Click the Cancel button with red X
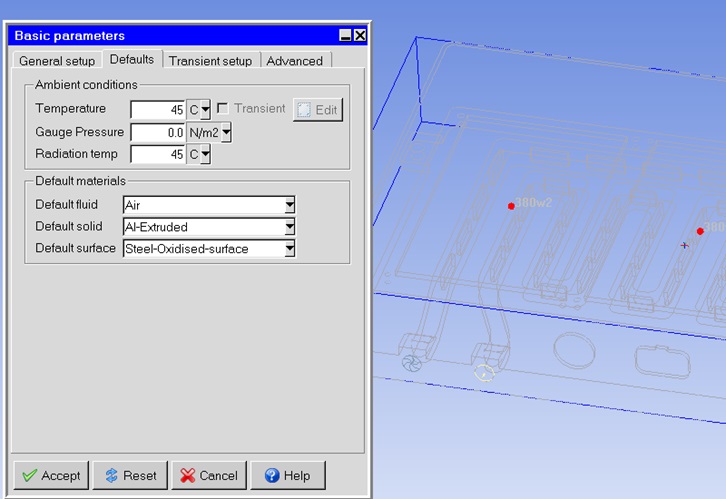The width and height of the screenshot is (726, 499). (x=209, y=475)
